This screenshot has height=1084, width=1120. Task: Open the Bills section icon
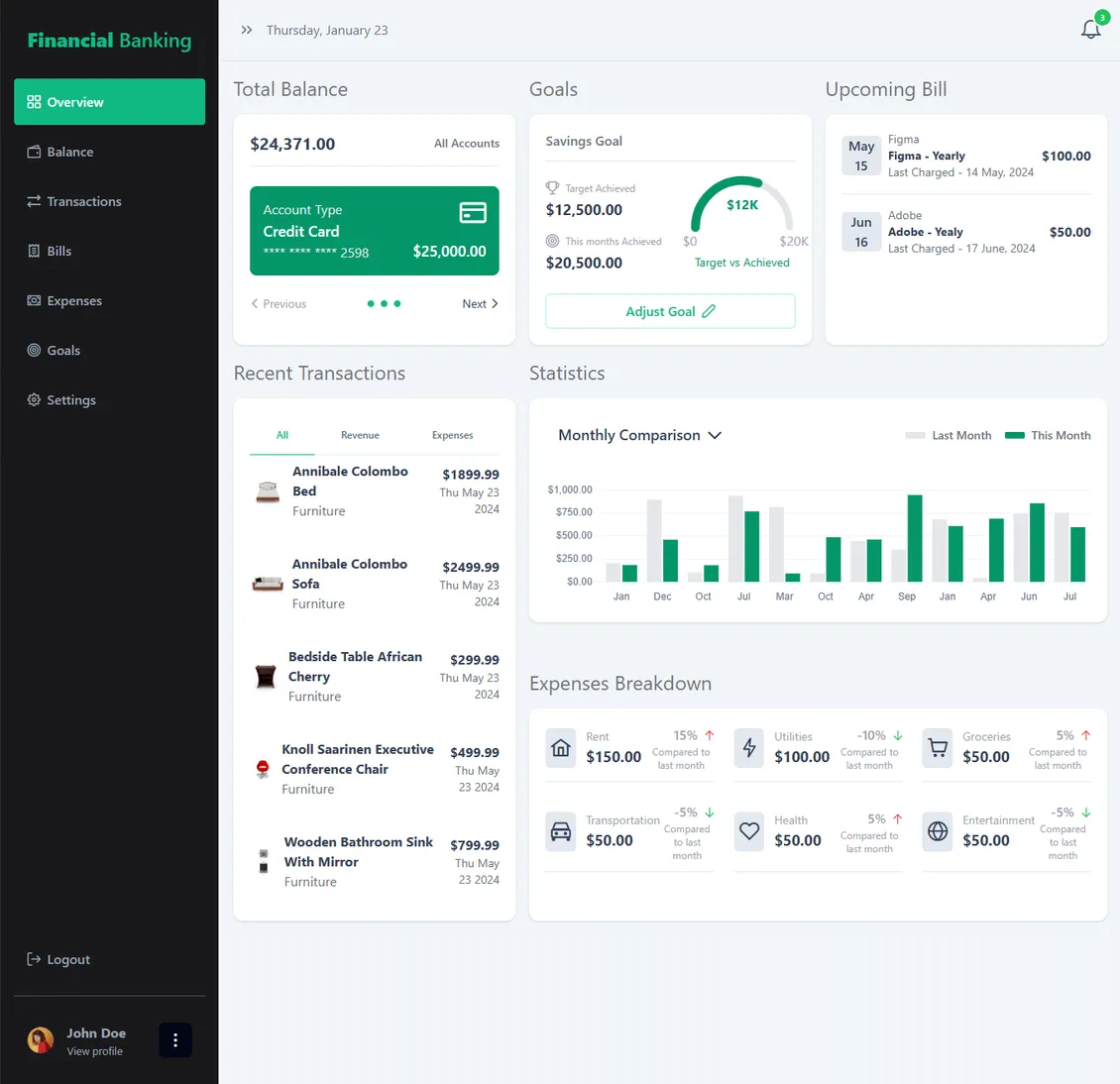click(33, 251)
